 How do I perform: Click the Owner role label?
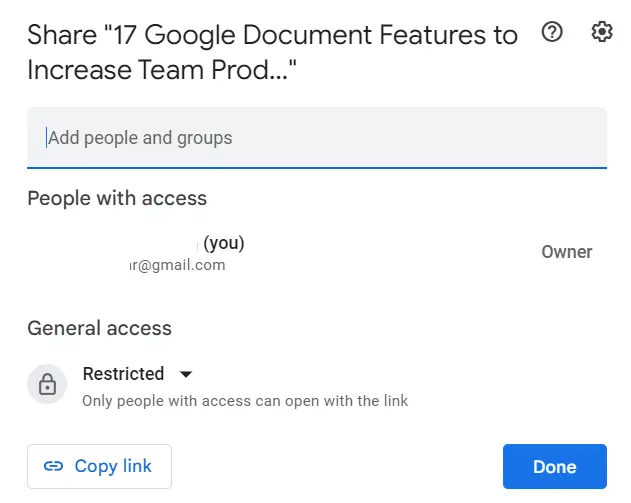pos(566,252)
